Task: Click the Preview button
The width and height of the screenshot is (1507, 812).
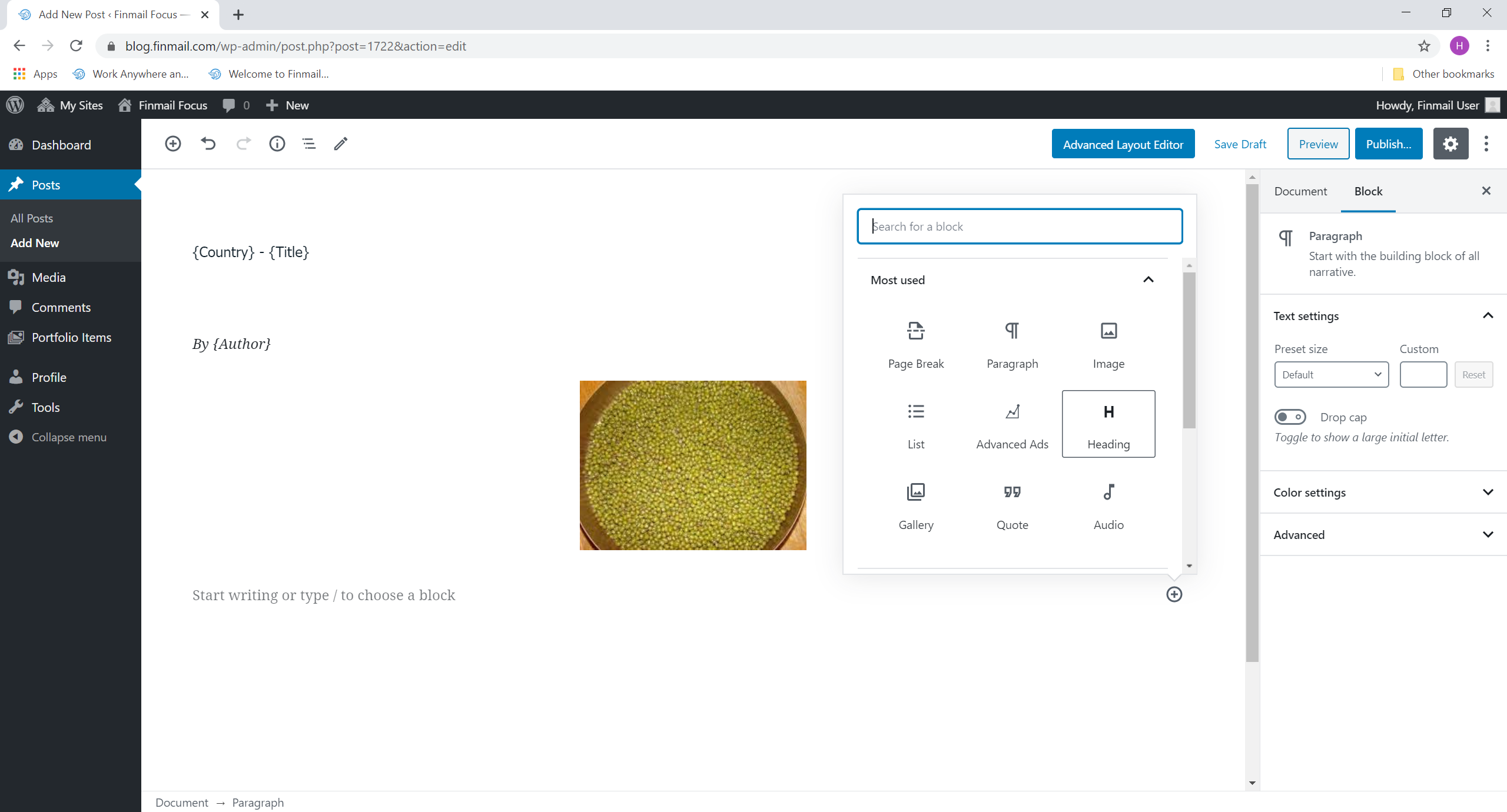Action: (x=1318, y=144)
